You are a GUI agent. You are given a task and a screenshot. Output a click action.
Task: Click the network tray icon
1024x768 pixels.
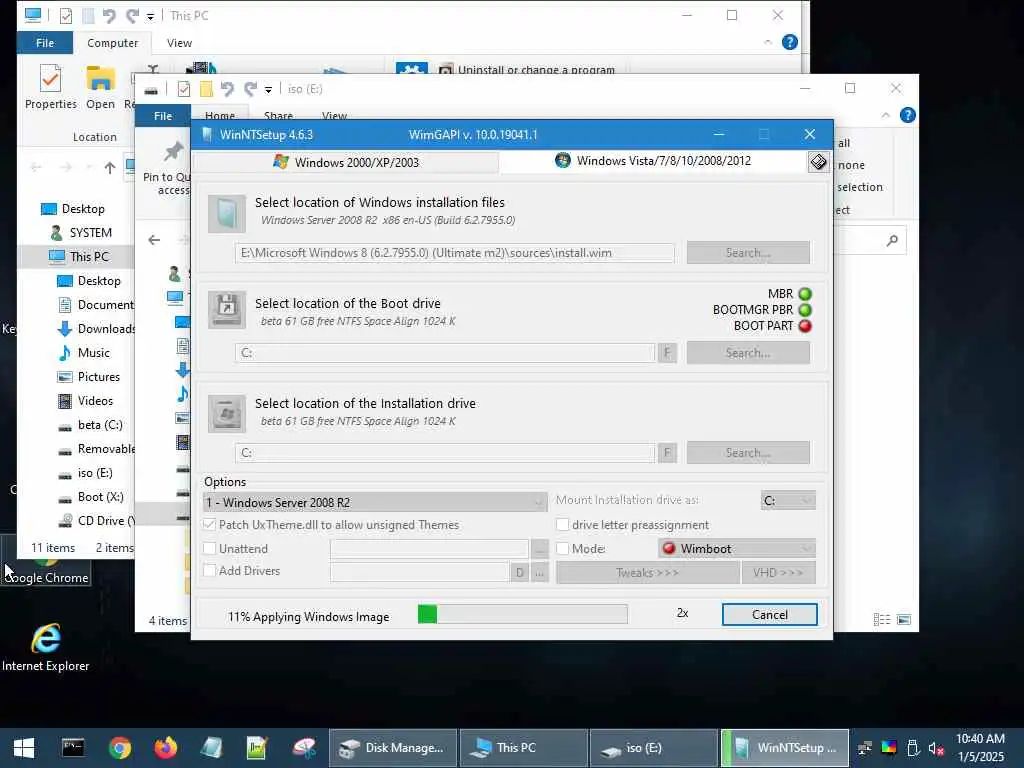point(864,748)
